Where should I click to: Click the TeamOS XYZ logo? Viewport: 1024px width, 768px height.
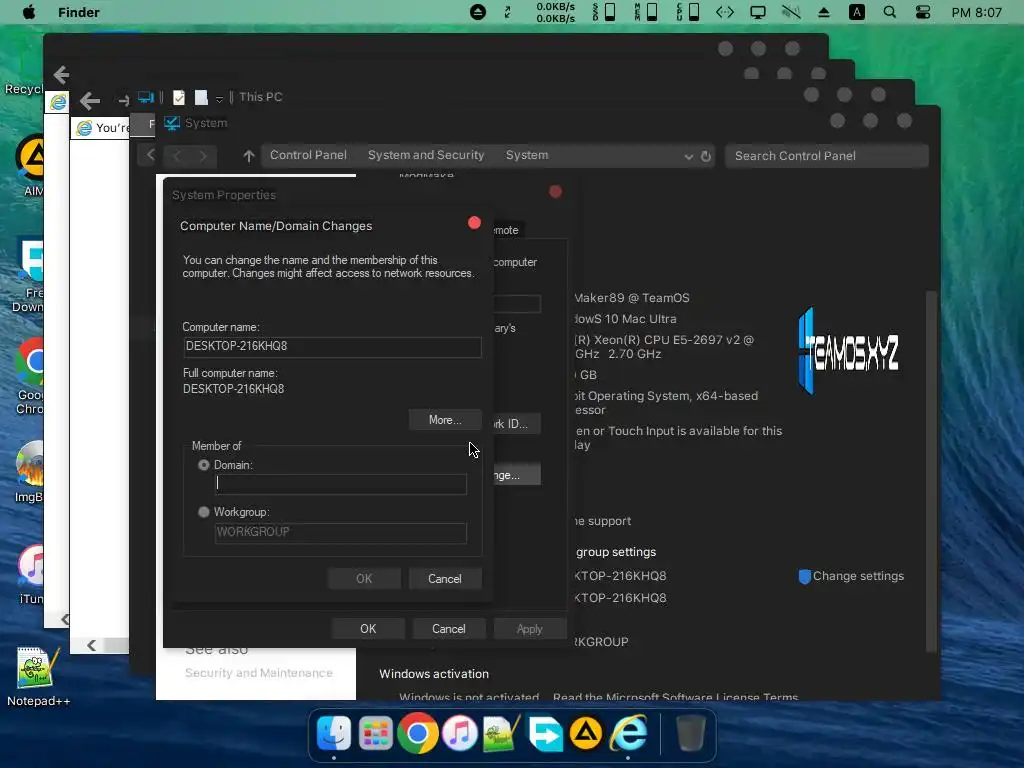(x=849, y=351)
